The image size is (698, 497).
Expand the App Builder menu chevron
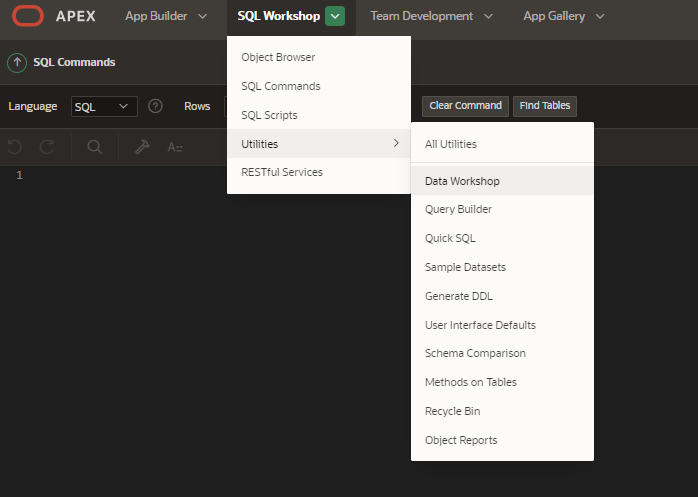point(203,16)
